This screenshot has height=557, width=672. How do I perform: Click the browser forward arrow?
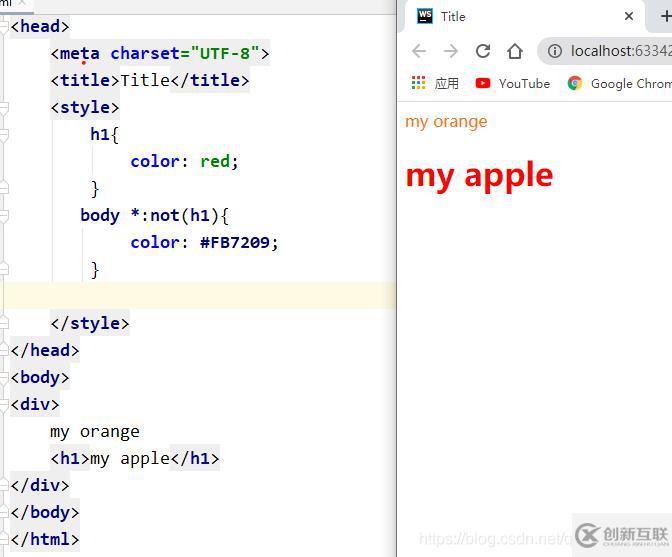pos(451,51)
